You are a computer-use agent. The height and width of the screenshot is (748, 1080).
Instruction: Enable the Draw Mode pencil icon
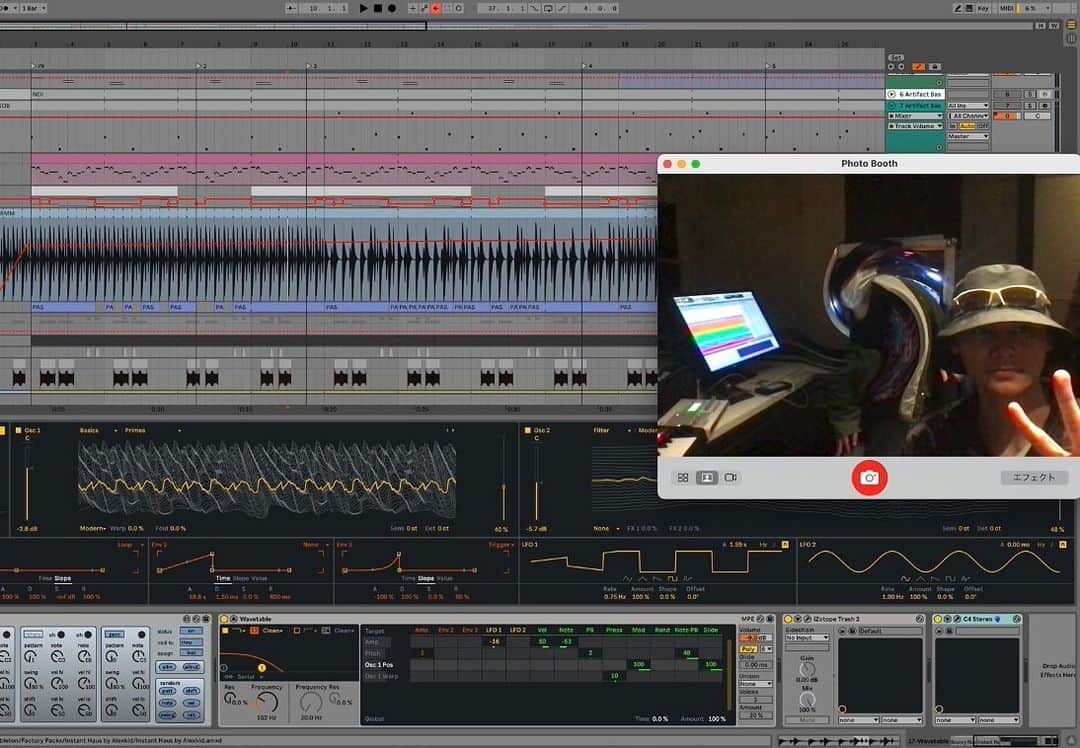coord(957,8)
